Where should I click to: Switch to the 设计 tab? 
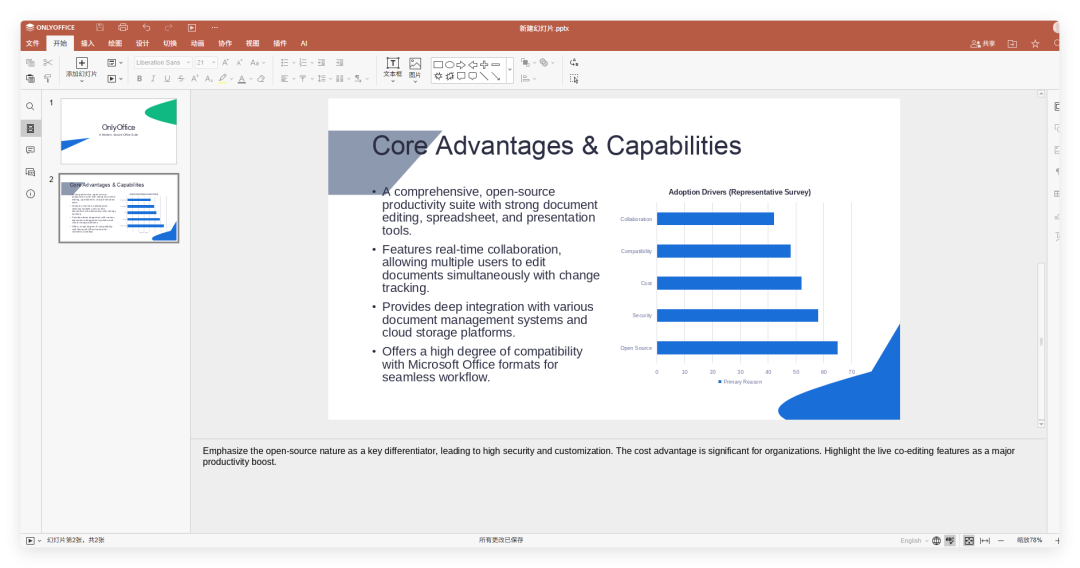click(x=143, y=43)
